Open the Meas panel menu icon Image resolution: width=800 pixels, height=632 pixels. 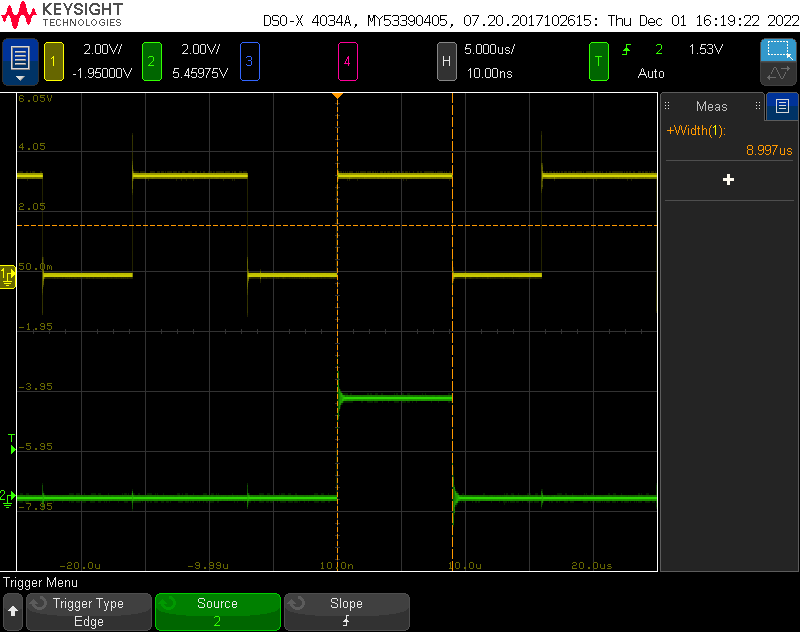coord(781,106)
